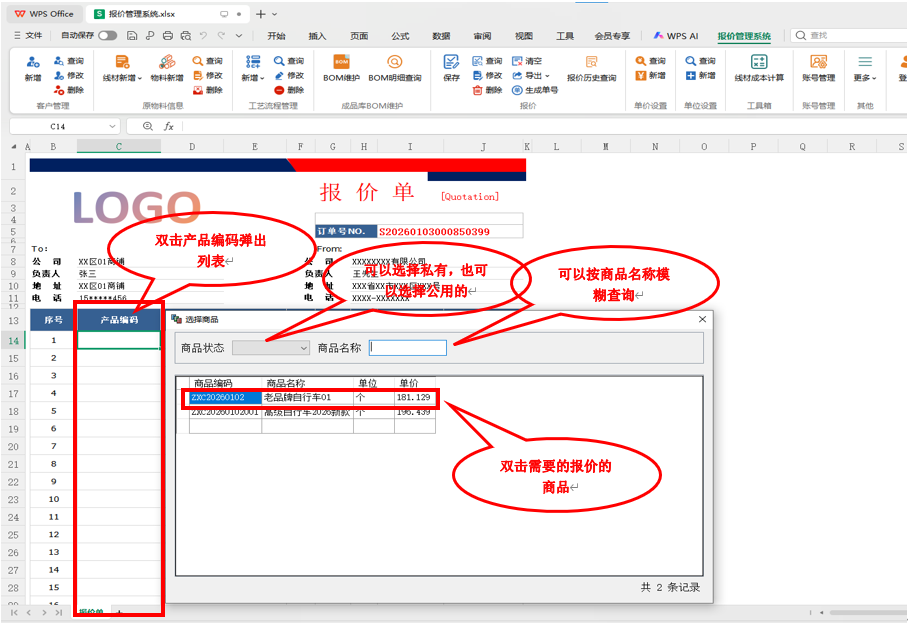Expand the 商品状态 dropdown
908x623 pixels.
270,348
